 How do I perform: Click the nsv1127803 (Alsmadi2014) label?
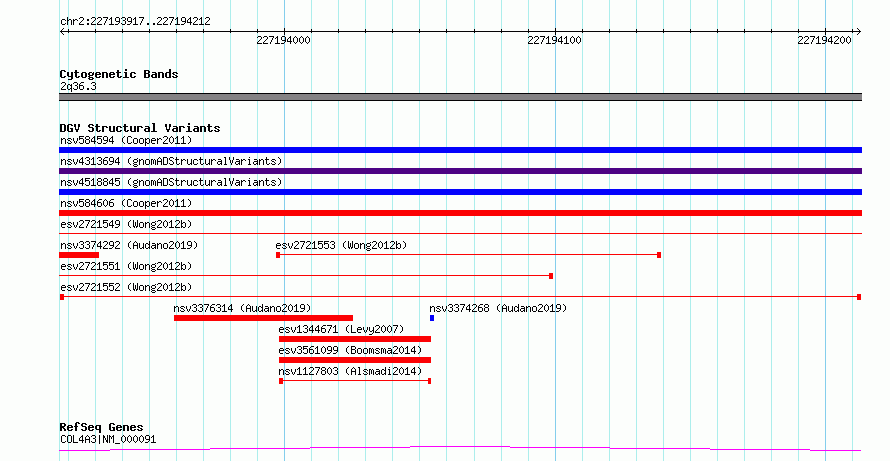(x=350, y=371)
